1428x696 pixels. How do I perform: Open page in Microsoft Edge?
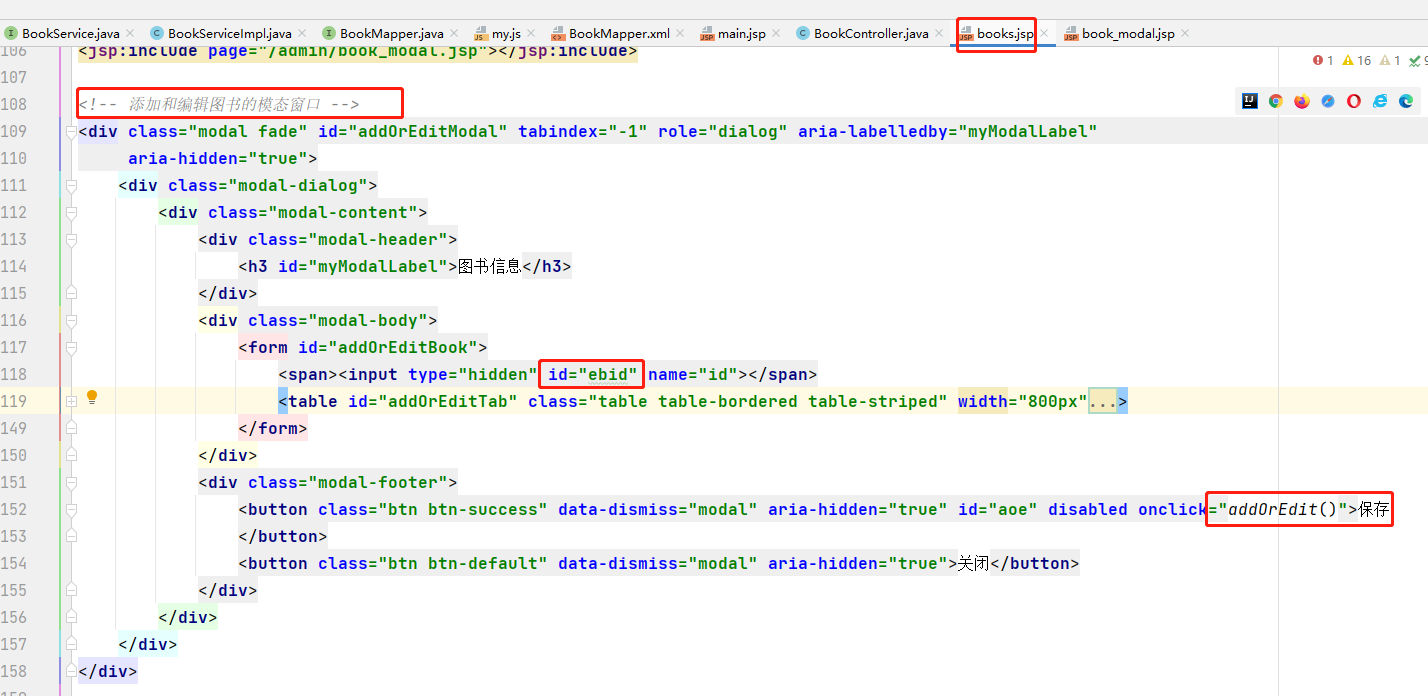(1406, 101)
